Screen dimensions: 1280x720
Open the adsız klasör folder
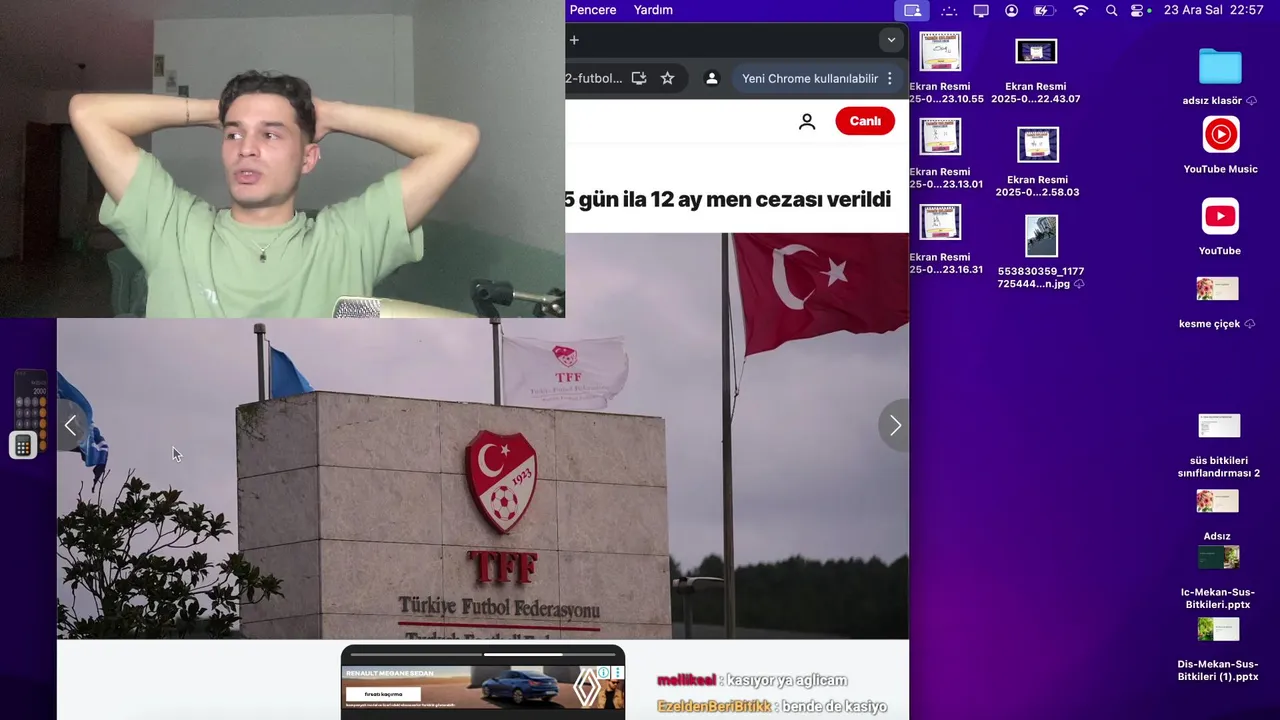coord(1220,66)
